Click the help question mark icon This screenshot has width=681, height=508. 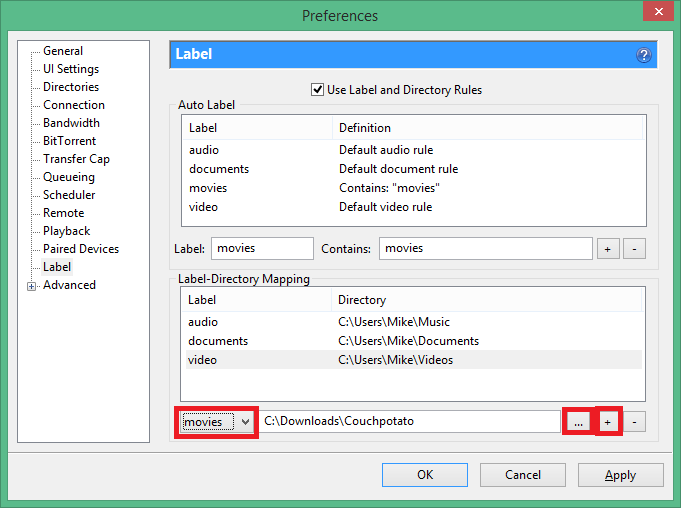[644, 55]
